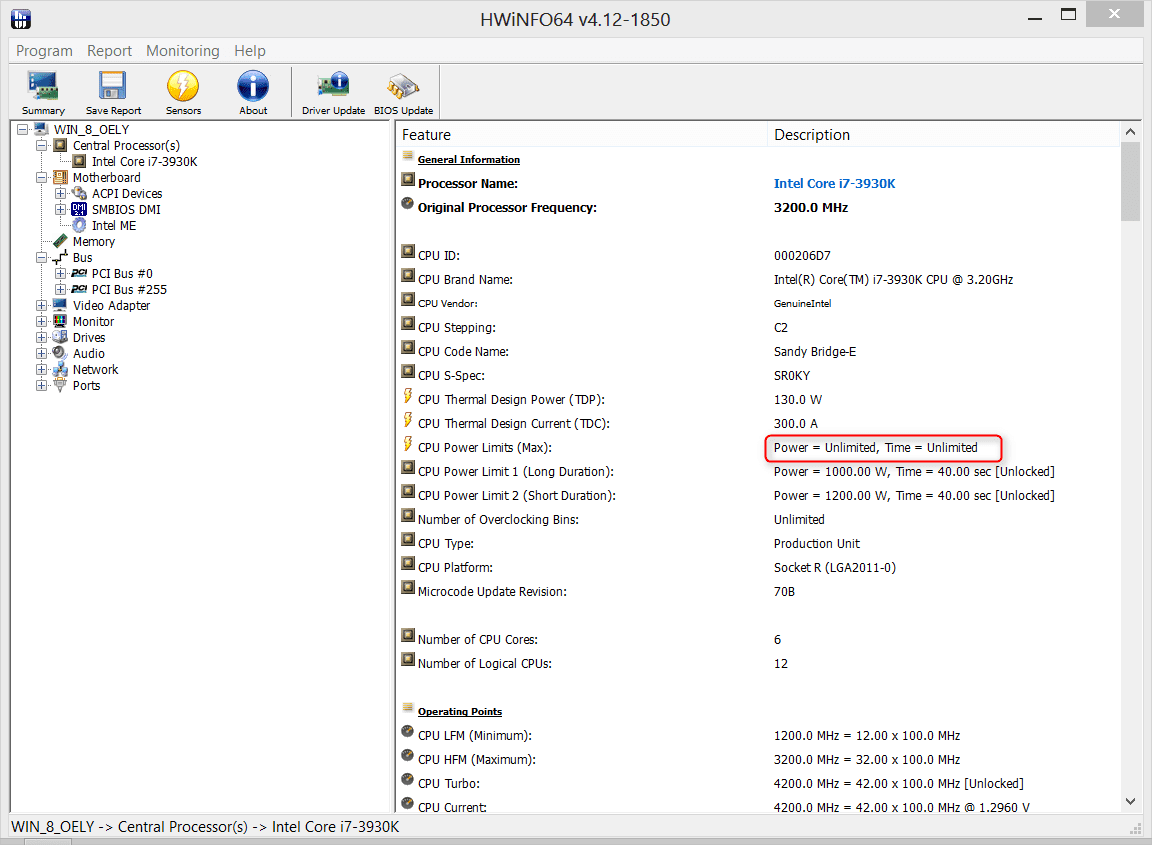Click the PCI Bus #0 icon
The width and height of the screenshot is (1152, 845).
[79, 273]
